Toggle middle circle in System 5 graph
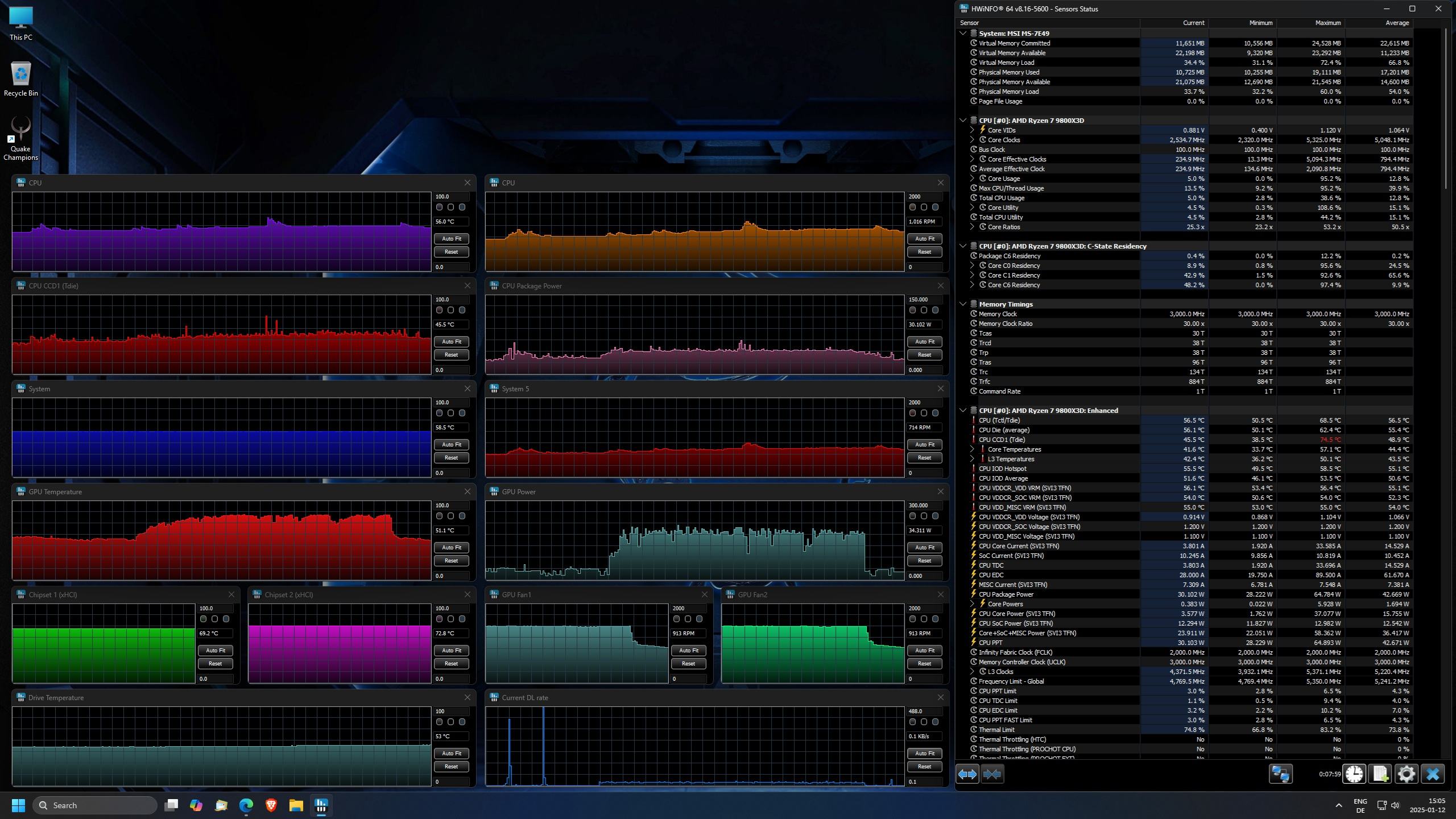 [924, 413]
